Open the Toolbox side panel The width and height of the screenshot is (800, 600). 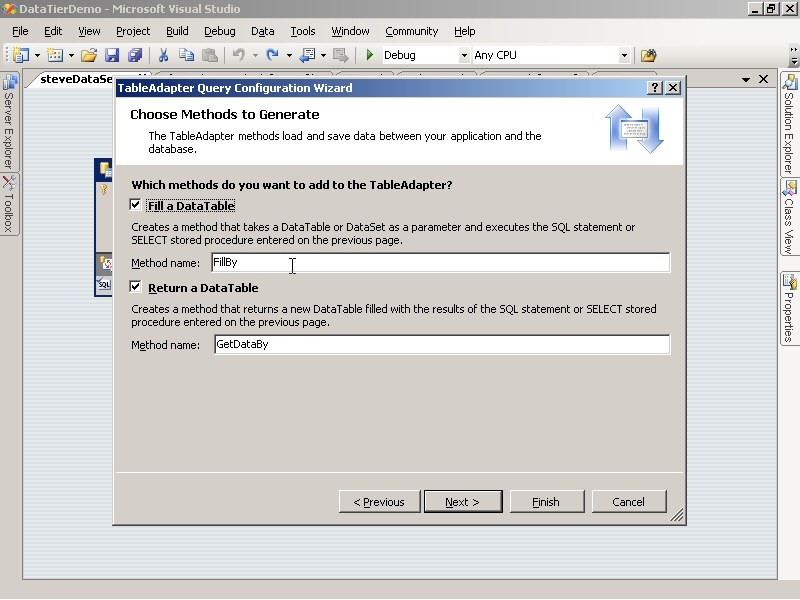click(9, 204)
